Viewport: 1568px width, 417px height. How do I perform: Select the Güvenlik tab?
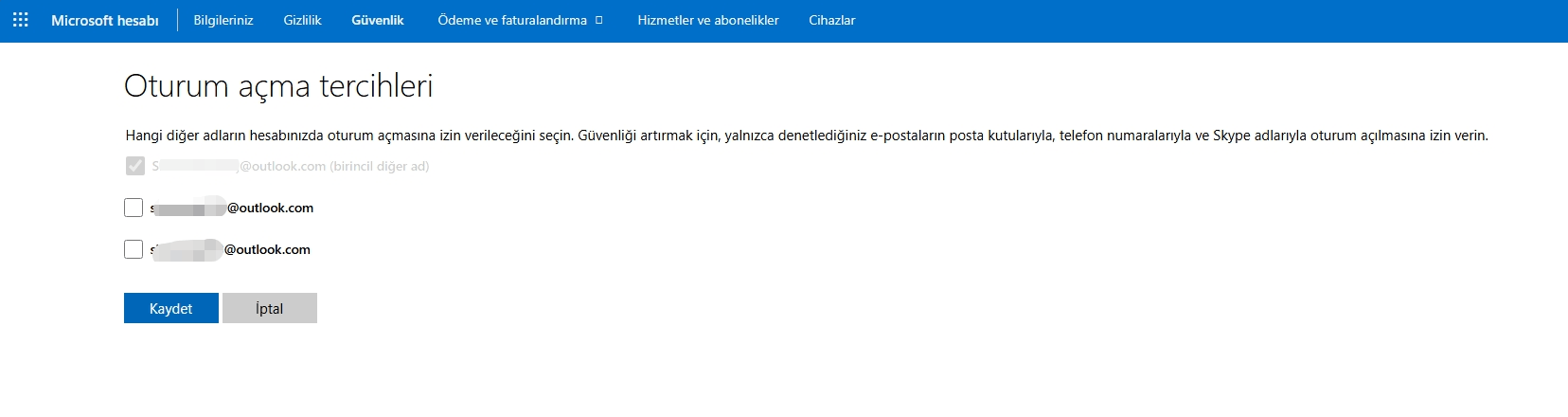[x=378, y=20]
